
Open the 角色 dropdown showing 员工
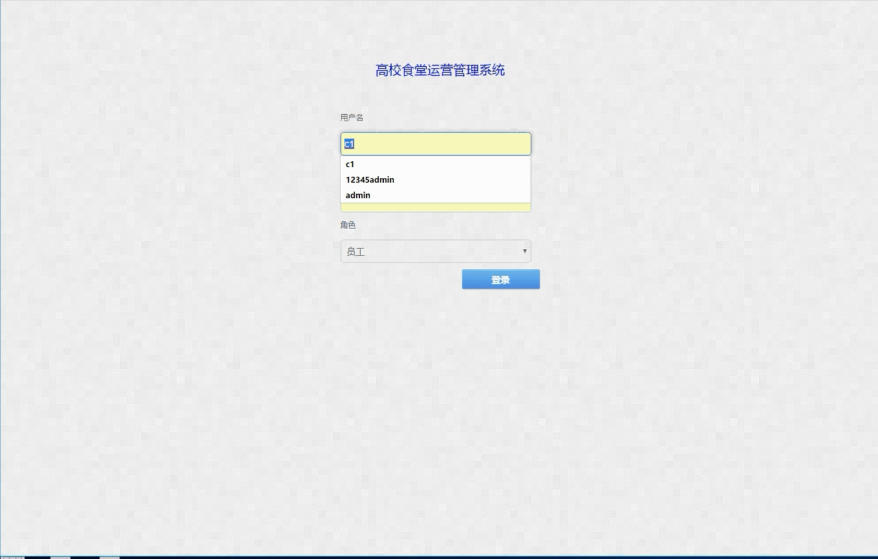[x=436, y=251]
